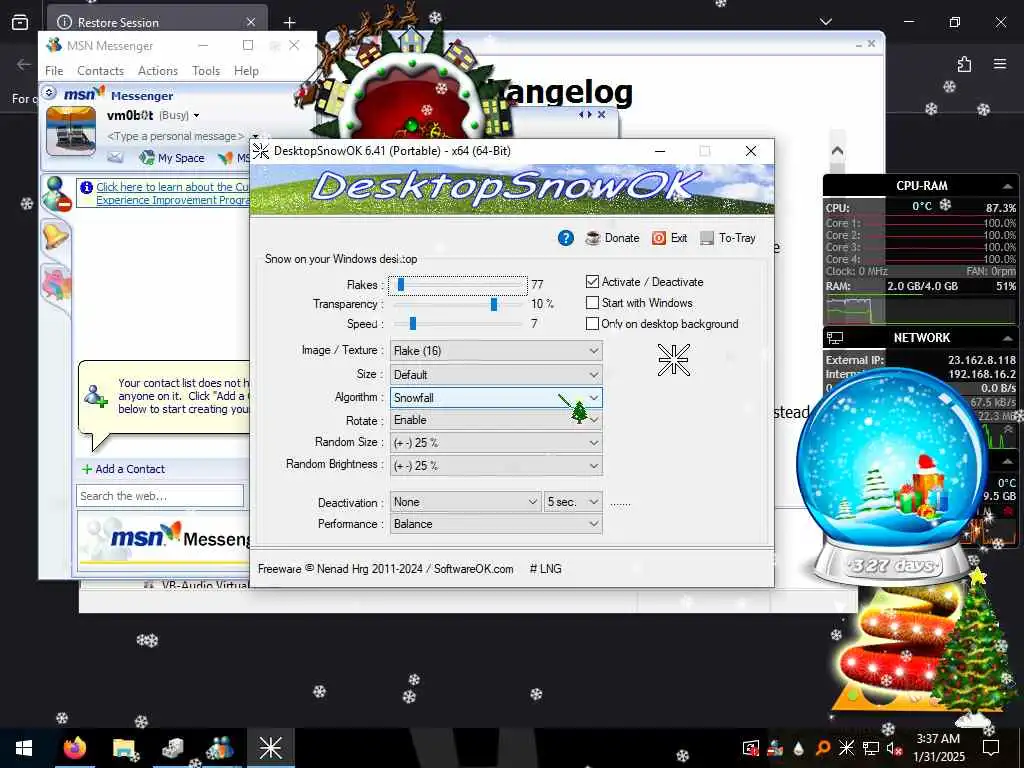Open the Rotate dropdown showing Enable

(496, 420)
